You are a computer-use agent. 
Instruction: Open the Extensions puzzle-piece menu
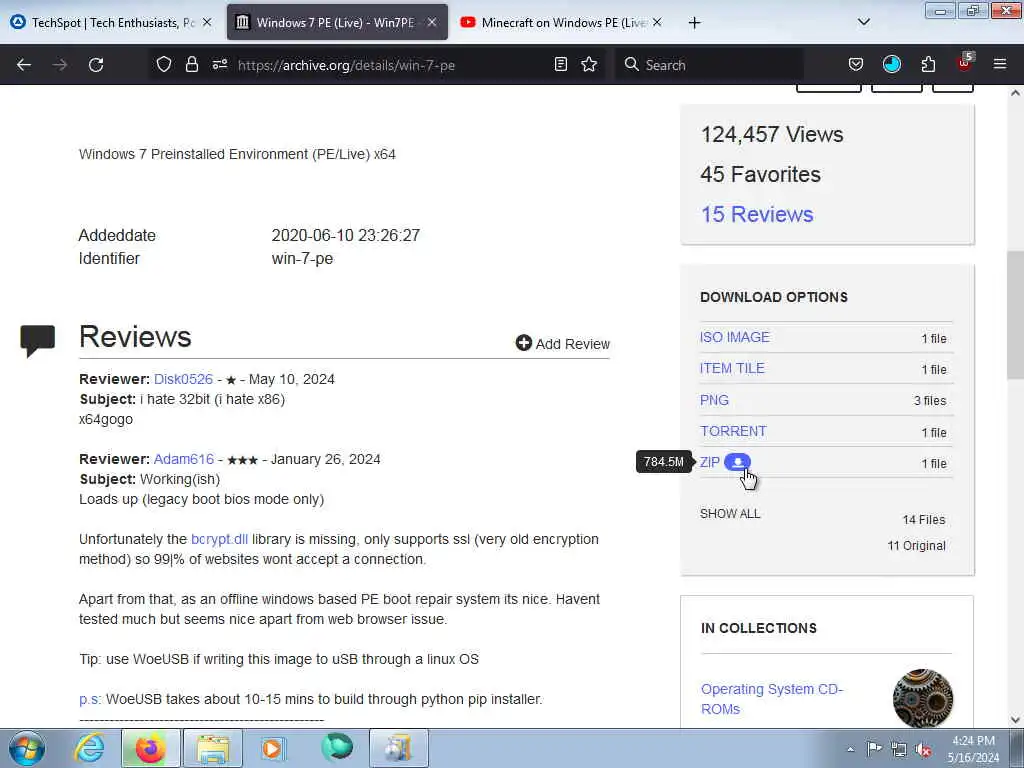(928, 64)
